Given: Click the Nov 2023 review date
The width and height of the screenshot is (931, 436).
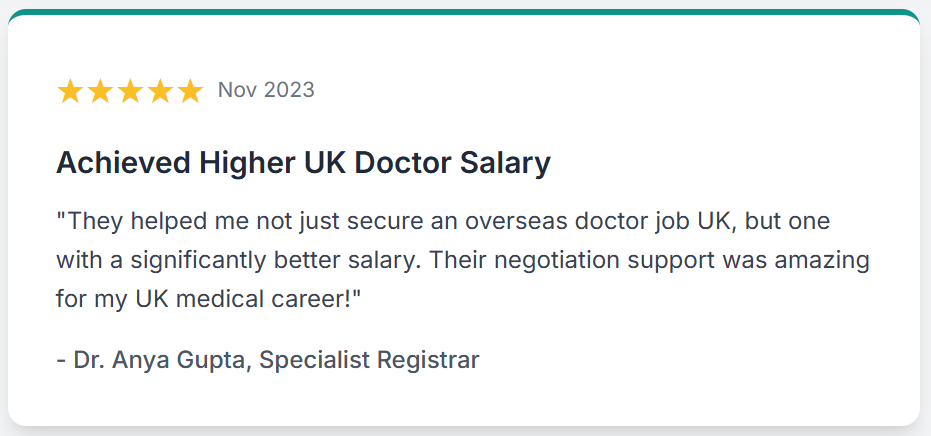Looking at the screenshot, I should click(x=266, y=90).
